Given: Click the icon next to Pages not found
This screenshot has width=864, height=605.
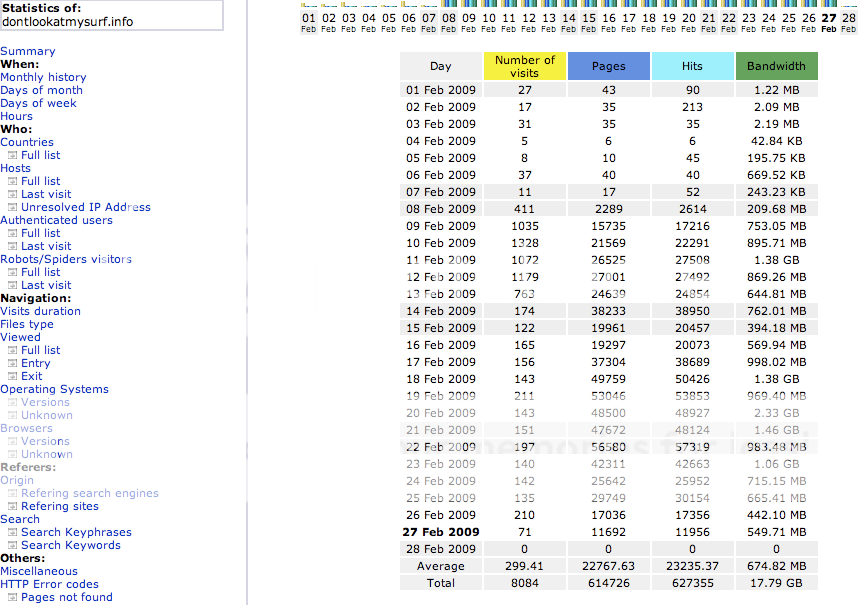Looking at the screenshot, I should 12,598.
